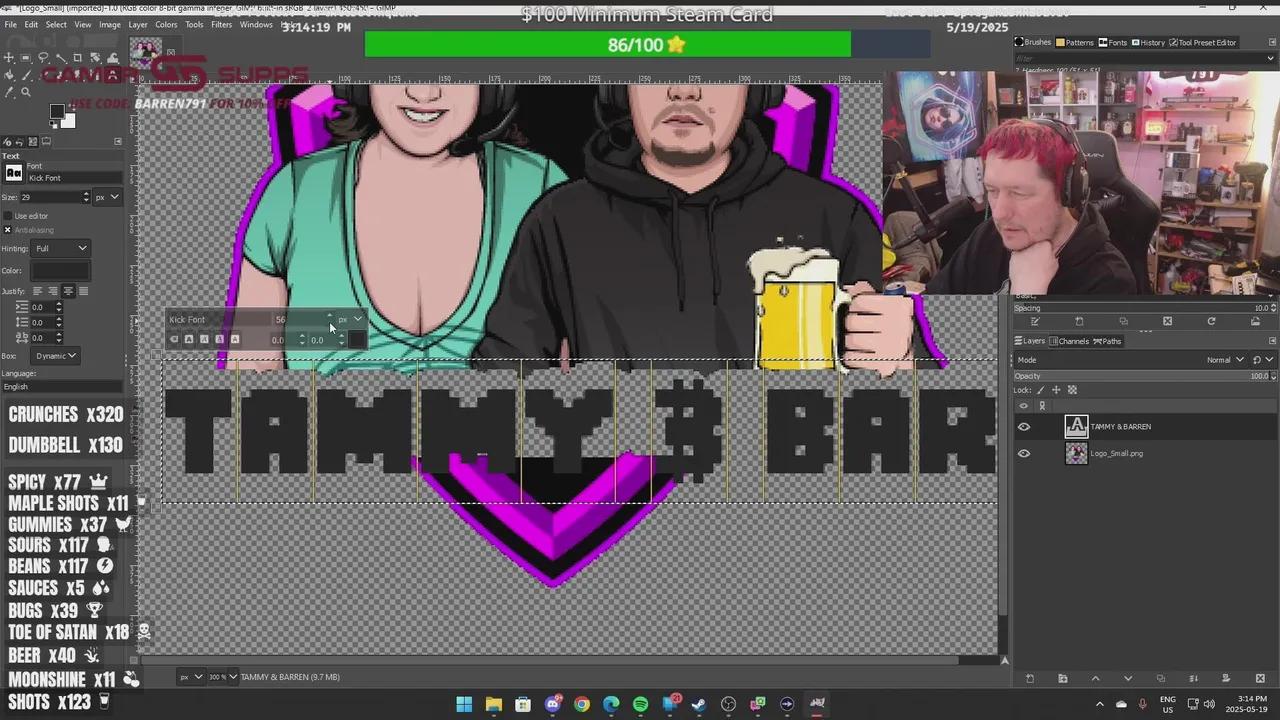Select the TAMMY & BARREN text layer

(x=1120, y=426)
